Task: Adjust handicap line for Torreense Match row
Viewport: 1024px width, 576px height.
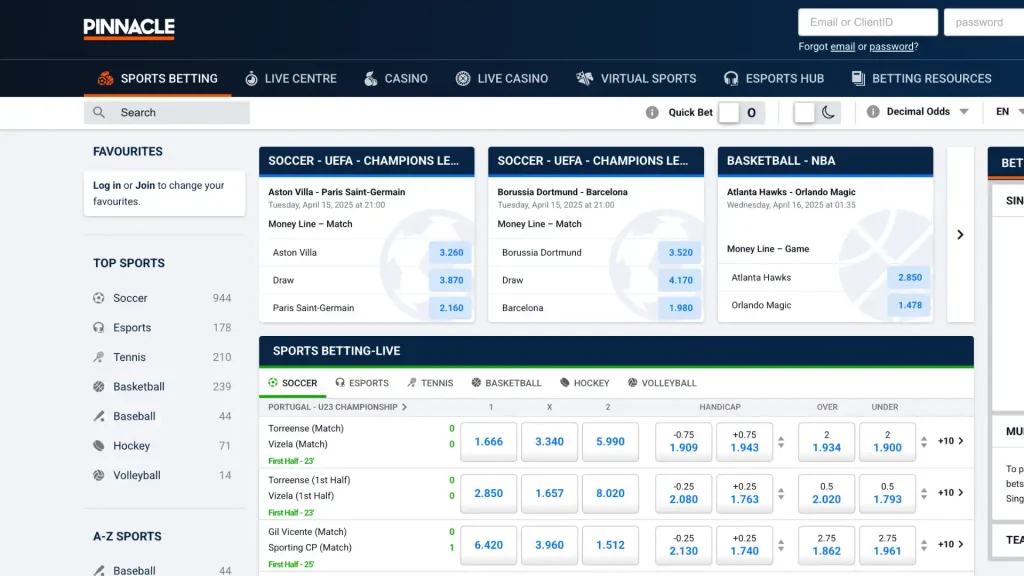Action: [x=781, y=441]
